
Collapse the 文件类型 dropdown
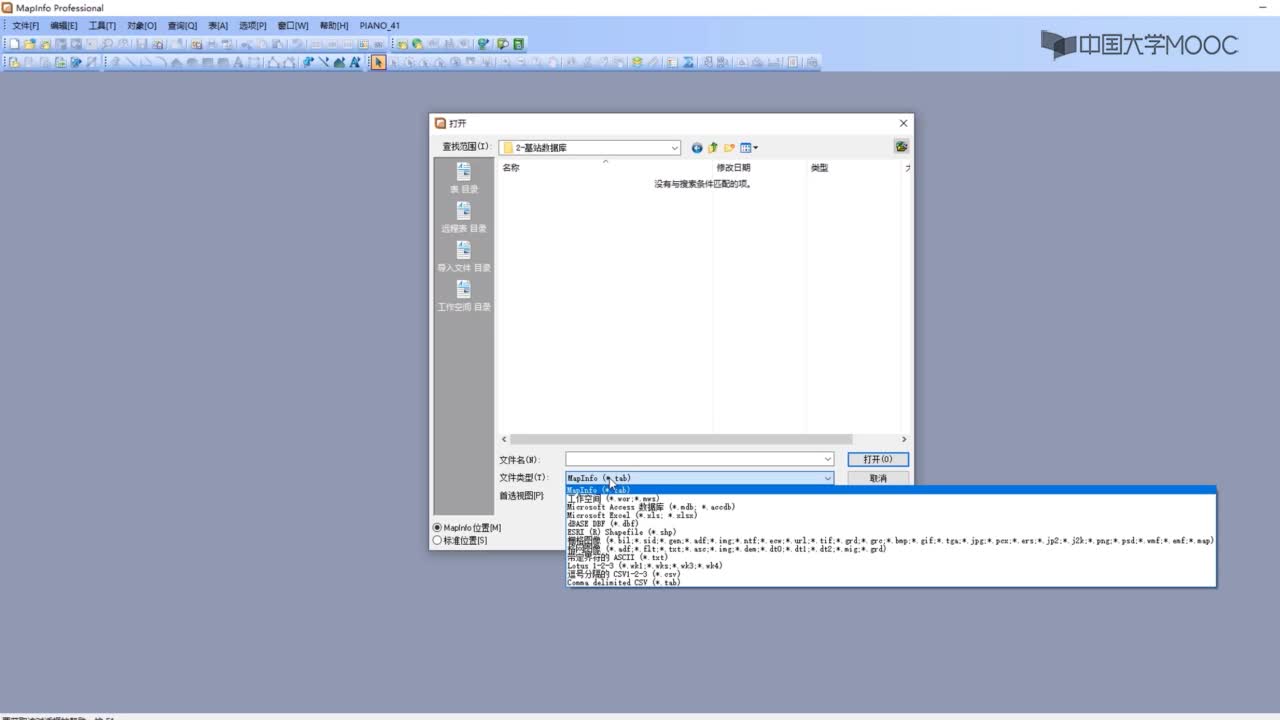click(x=827, y=478)
